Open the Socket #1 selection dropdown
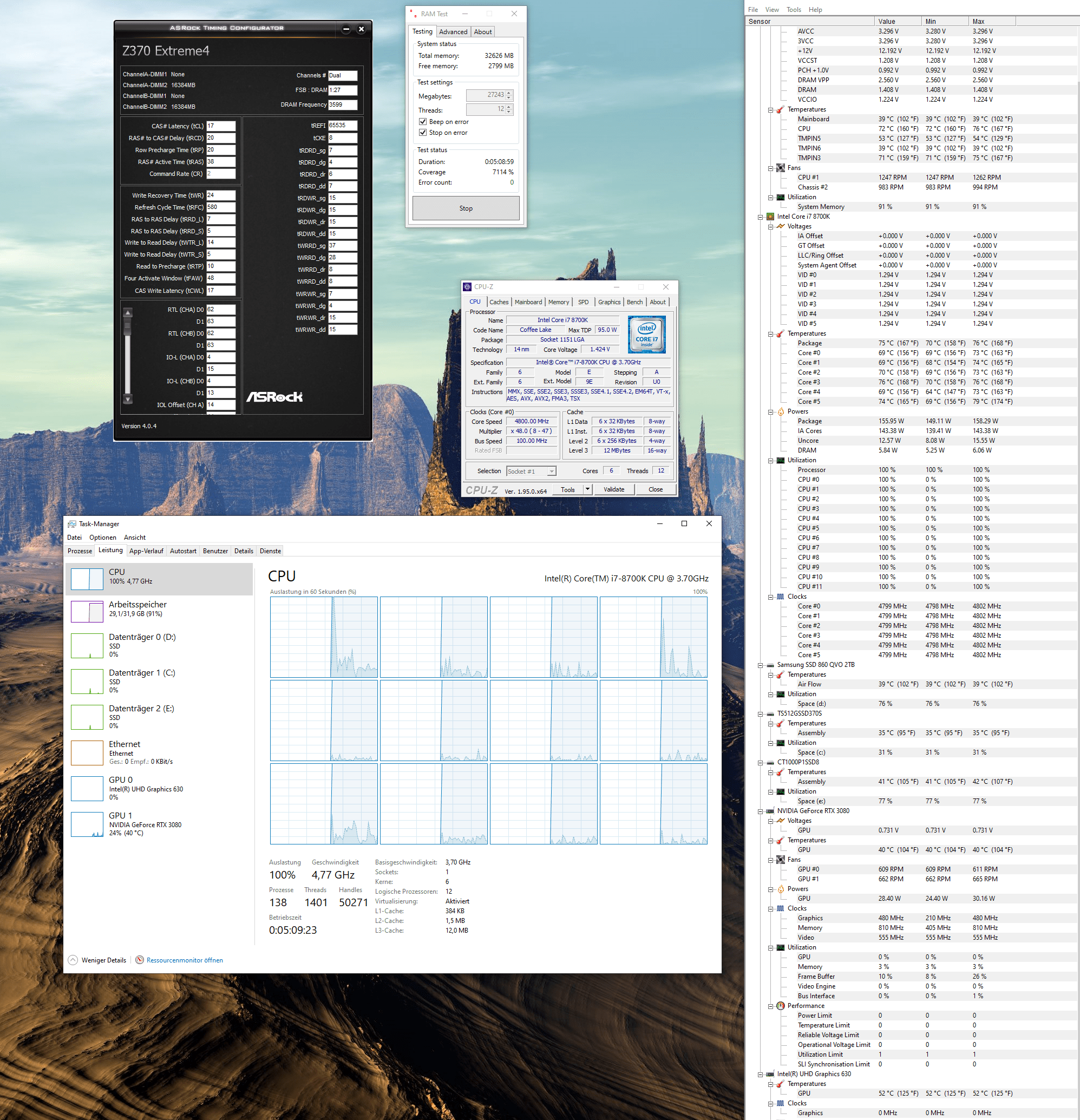Screen dimensions: 1080x1120 coord(552,471)
